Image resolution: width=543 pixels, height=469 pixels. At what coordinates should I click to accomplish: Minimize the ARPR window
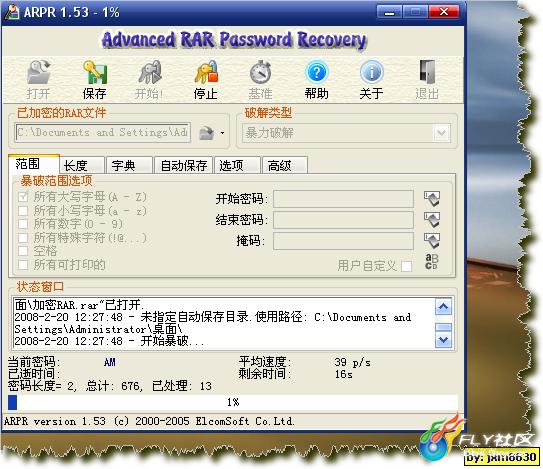pos(389,12)
